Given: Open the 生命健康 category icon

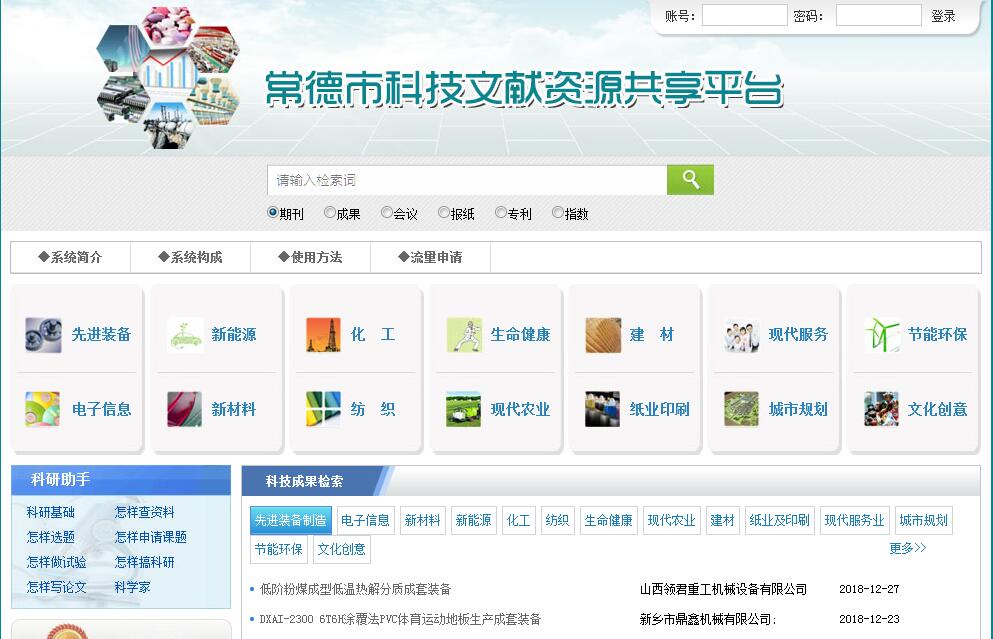Looking at the screenshot, I should pyautogui.click(x=464, y=335).
